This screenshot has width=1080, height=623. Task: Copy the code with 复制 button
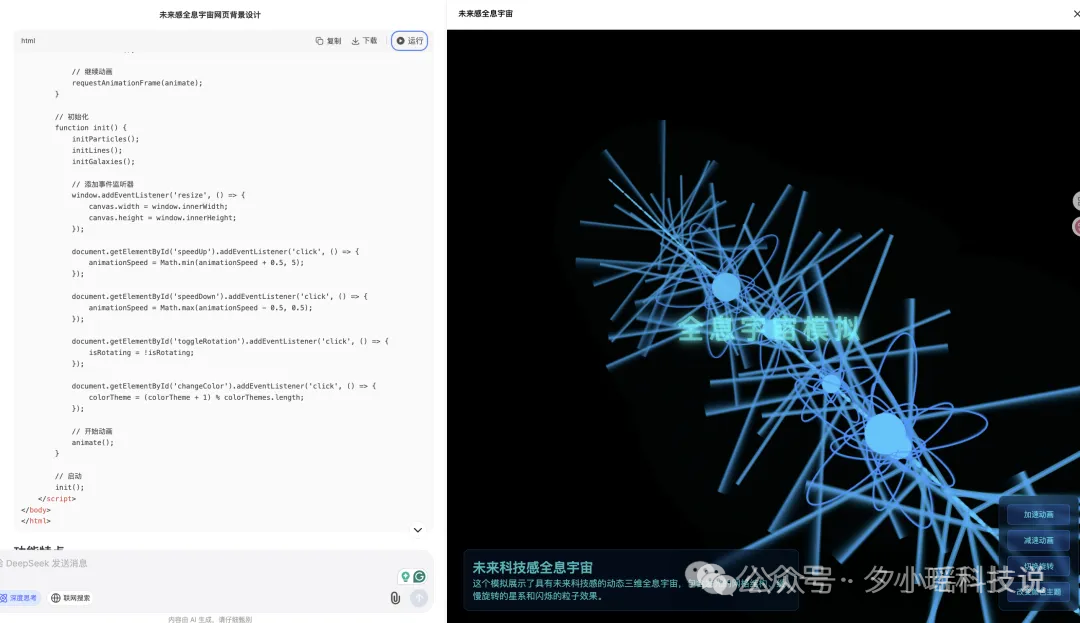click(x=328, y=41)
